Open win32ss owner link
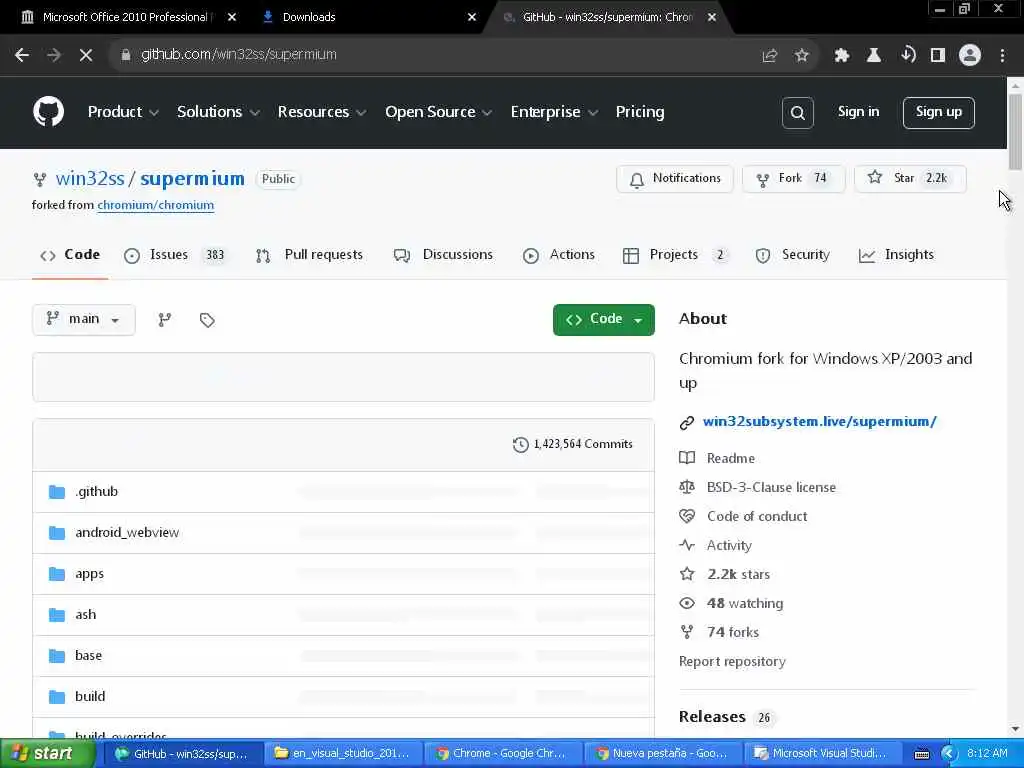 (89, 179)
